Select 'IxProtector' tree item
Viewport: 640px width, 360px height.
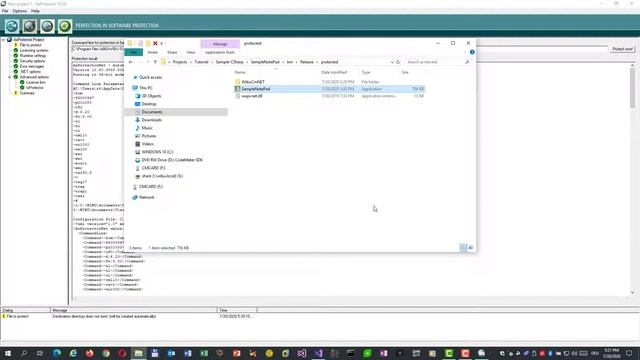pyautogui.click(x=35, y=87)
